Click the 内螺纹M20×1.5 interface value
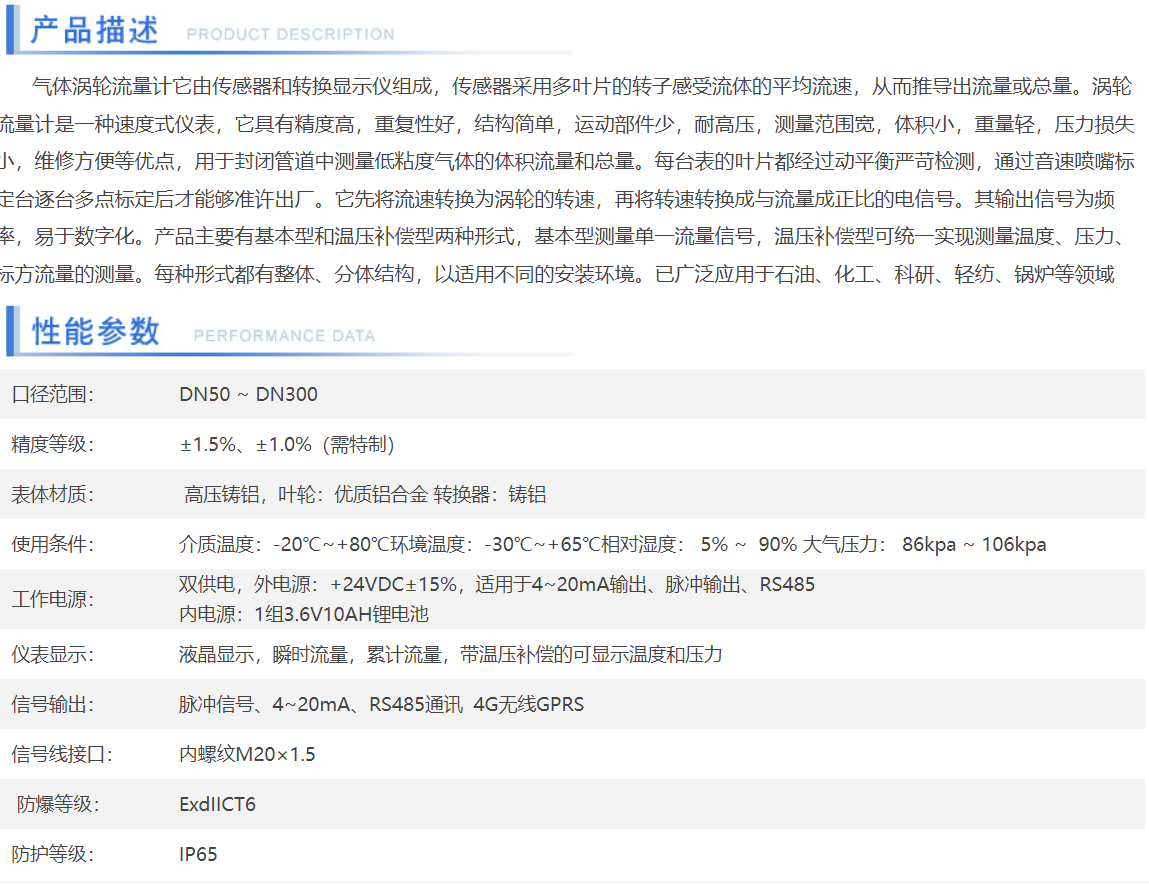 [x=247, y=754]
